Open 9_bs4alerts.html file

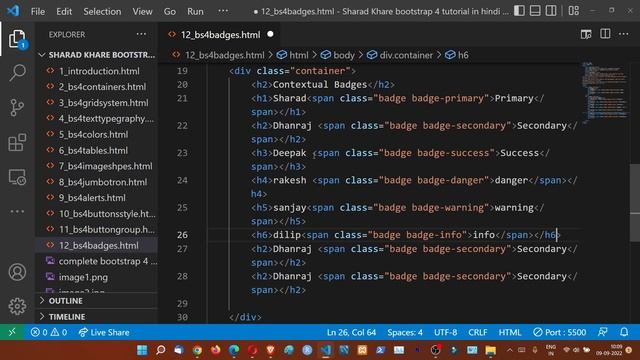tap(92, 198)
